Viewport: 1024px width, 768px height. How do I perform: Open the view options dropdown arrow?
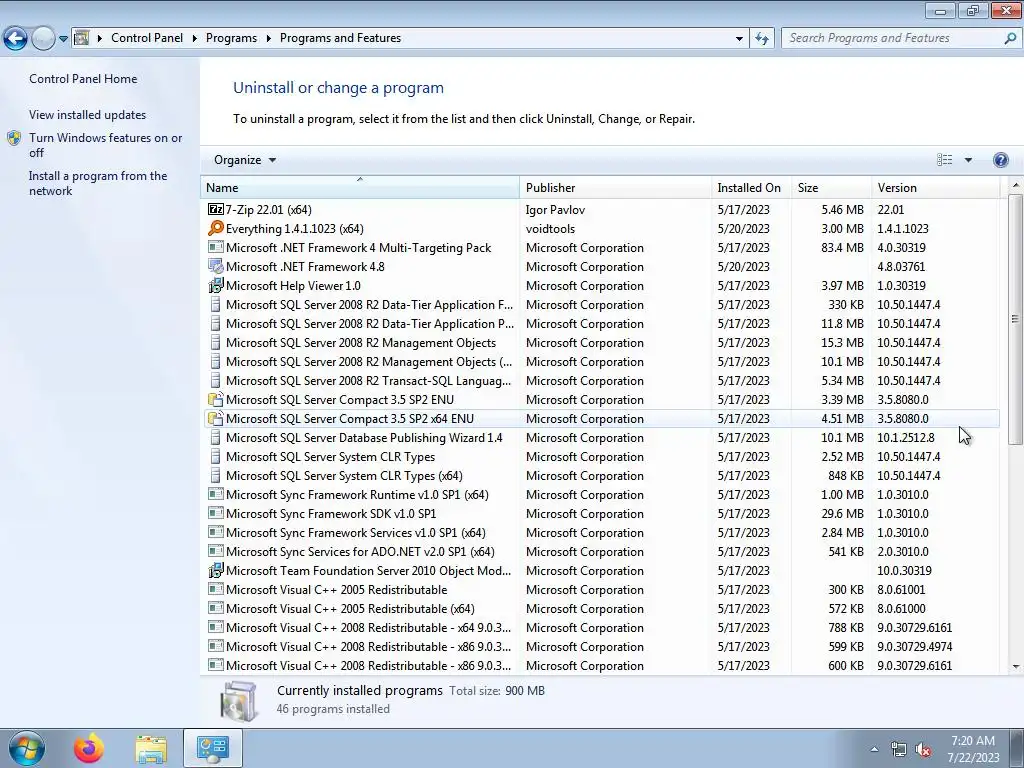[x=968, y=160]
